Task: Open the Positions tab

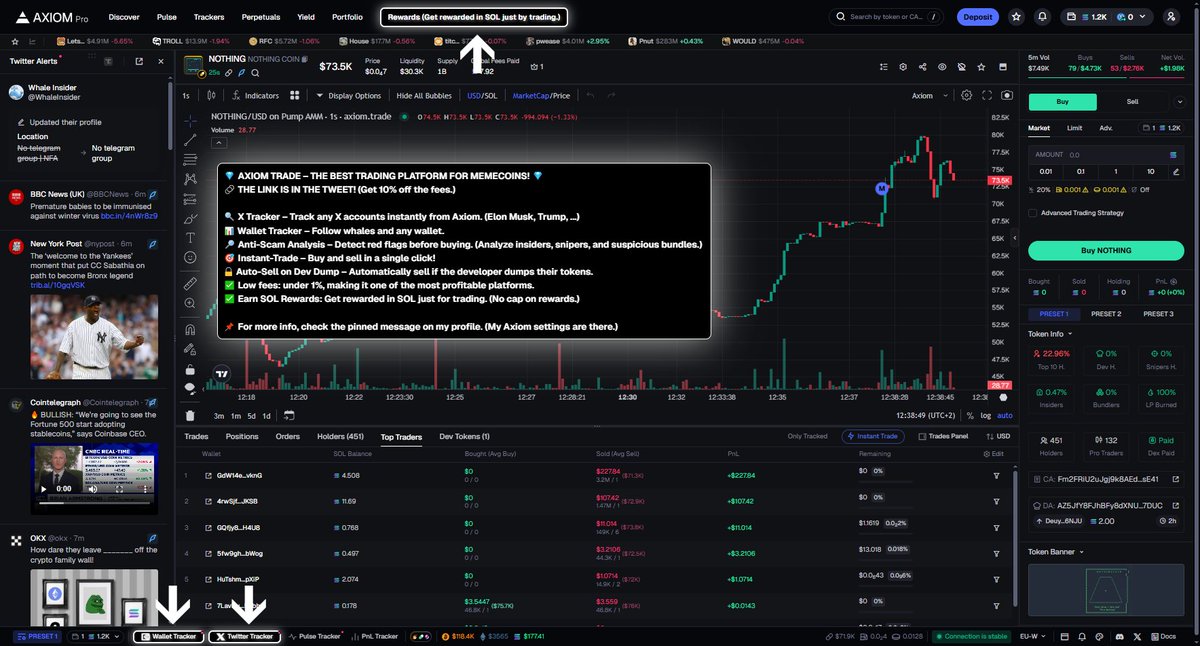Action: click(x=242, y=437)
